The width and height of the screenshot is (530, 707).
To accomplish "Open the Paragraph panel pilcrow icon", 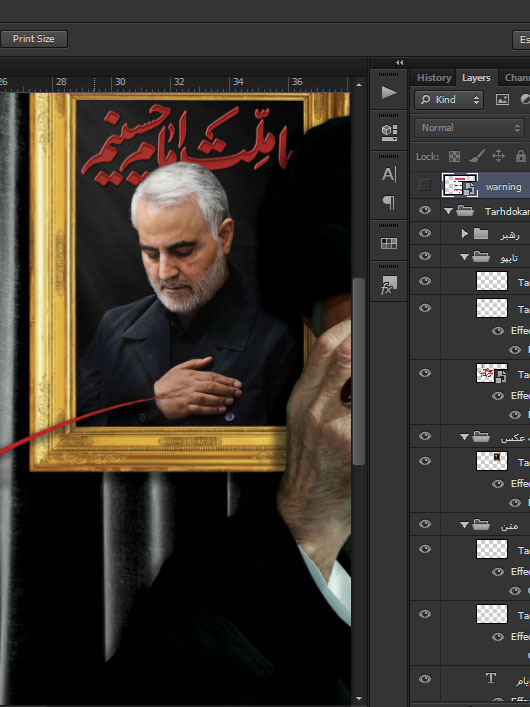I will [x=389, y=202].
